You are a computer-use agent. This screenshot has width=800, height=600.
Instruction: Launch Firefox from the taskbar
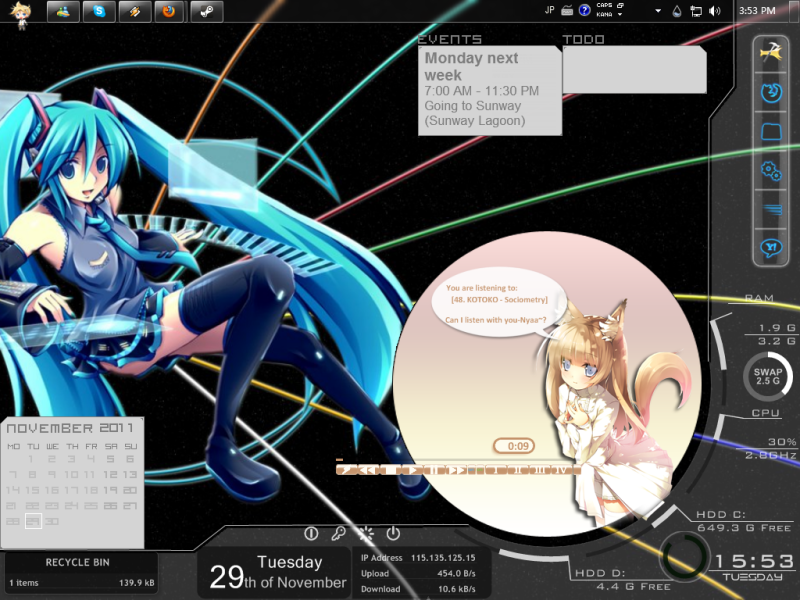pyautogui.click(x=169, y=10)
